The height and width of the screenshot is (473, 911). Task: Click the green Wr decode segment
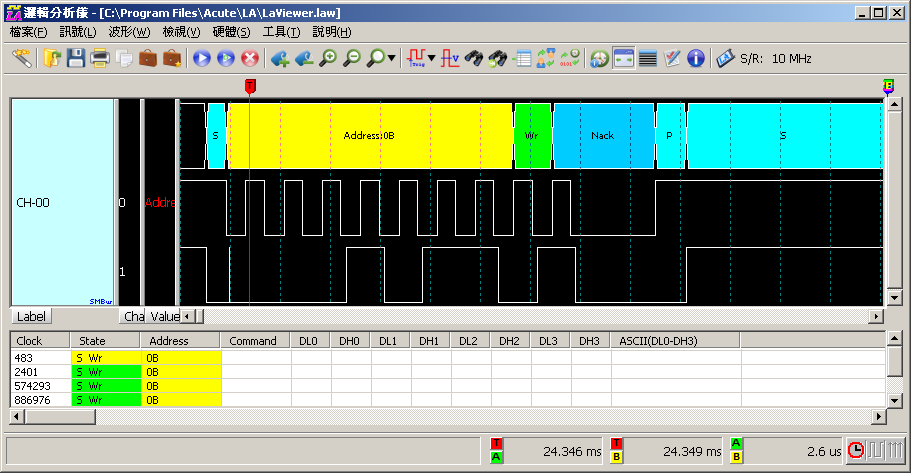[533, 136]
